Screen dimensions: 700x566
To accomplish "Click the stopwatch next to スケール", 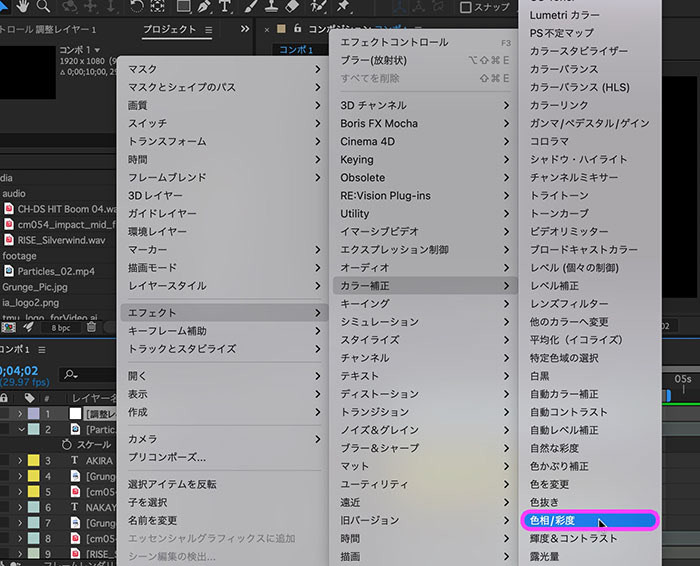I will [67, 445].
